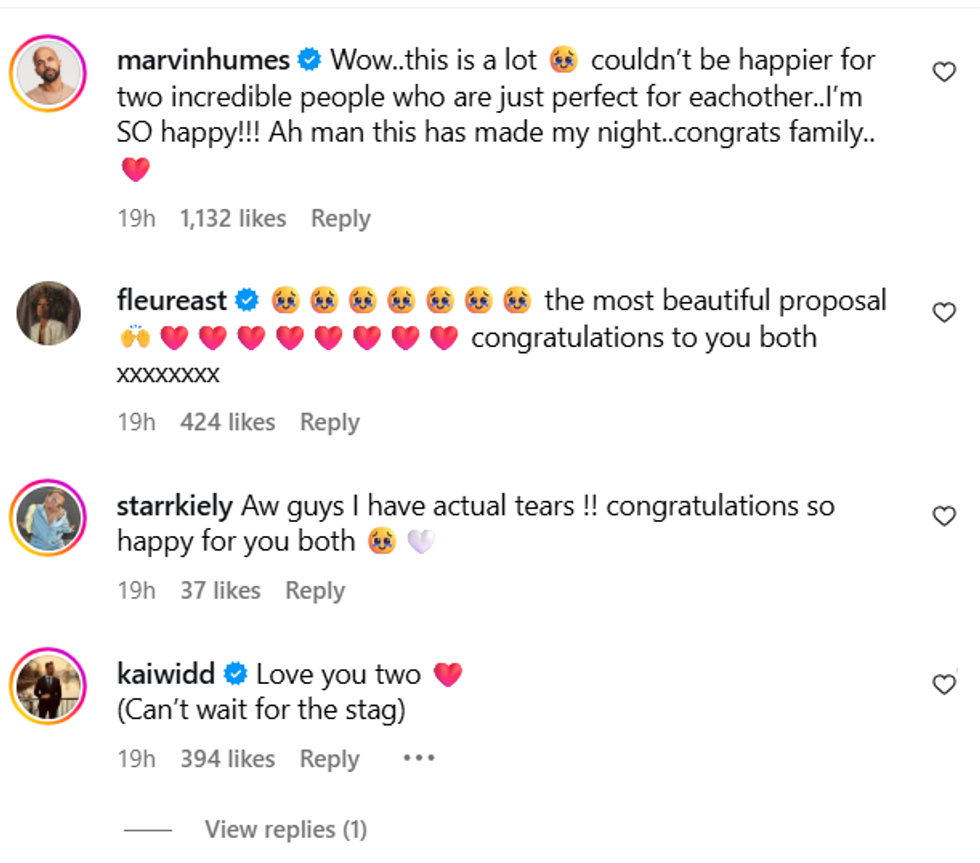Screen dimensions: 980x863
Task: Visit the kaiwidd username link
Action: pos(166,674)
